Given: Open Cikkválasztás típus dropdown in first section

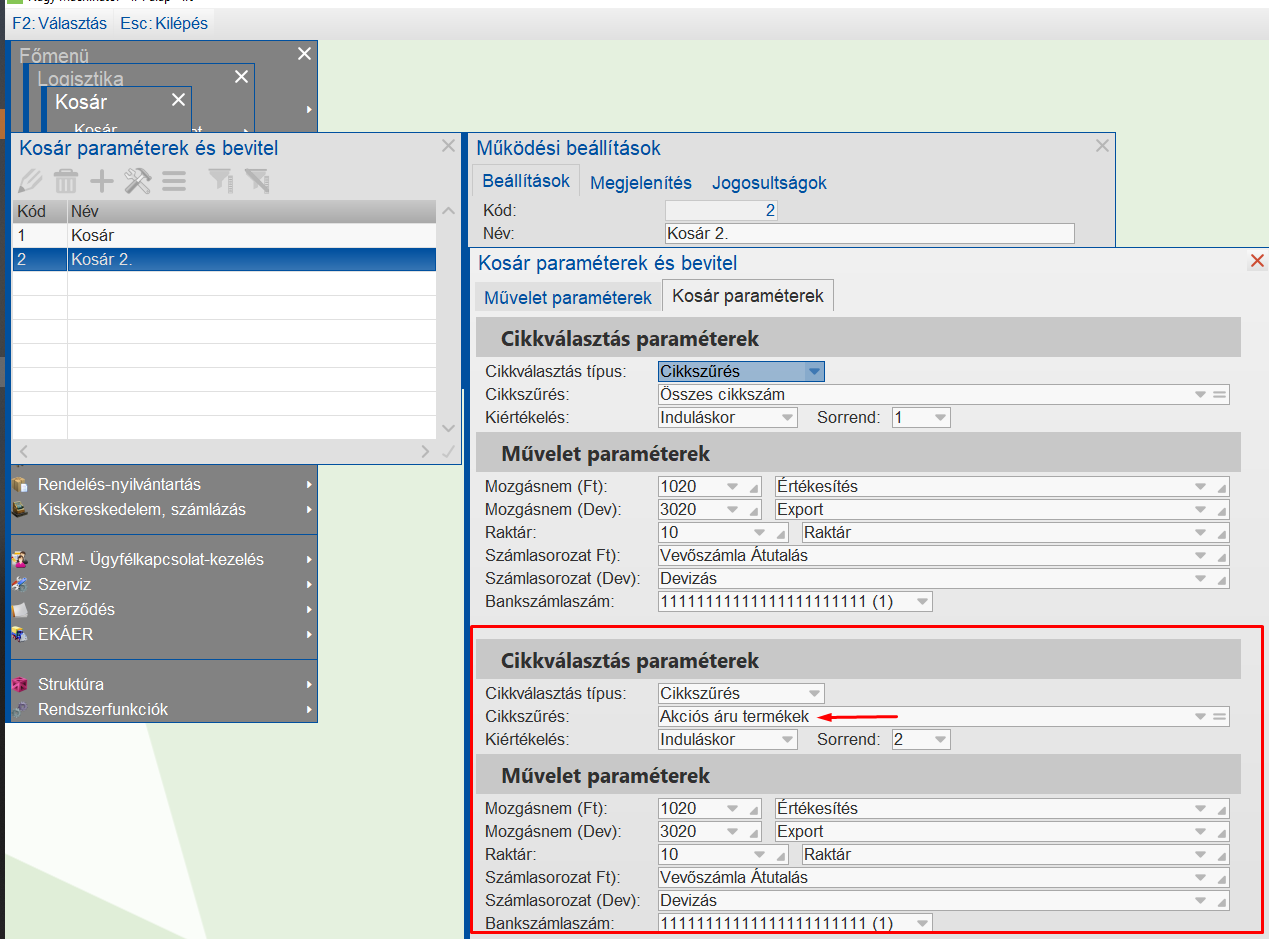Looking at the screenshot, I should pos(814,372).
